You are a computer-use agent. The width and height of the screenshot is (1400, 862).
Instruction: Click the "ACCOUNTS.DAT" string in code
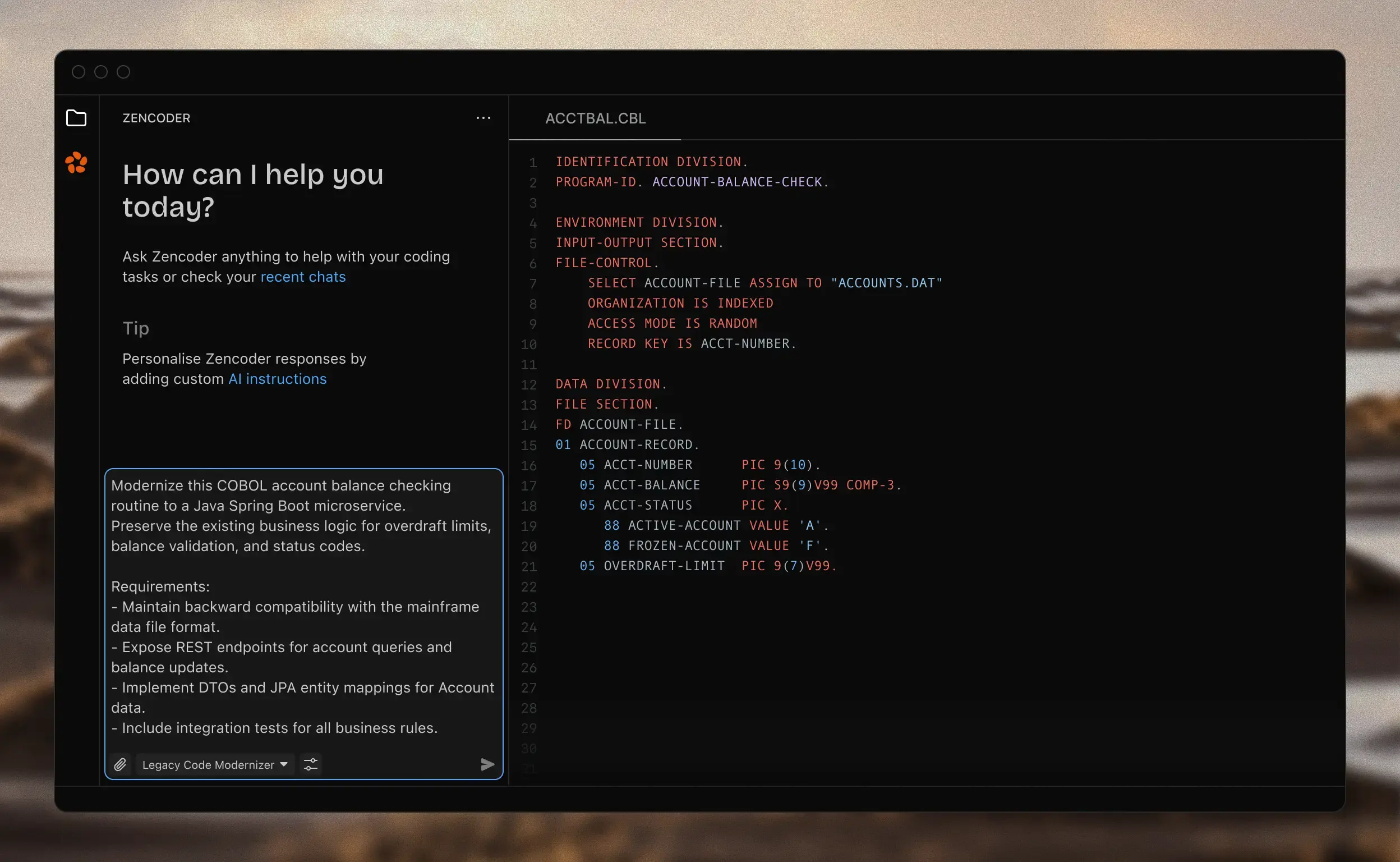(886, 283)
